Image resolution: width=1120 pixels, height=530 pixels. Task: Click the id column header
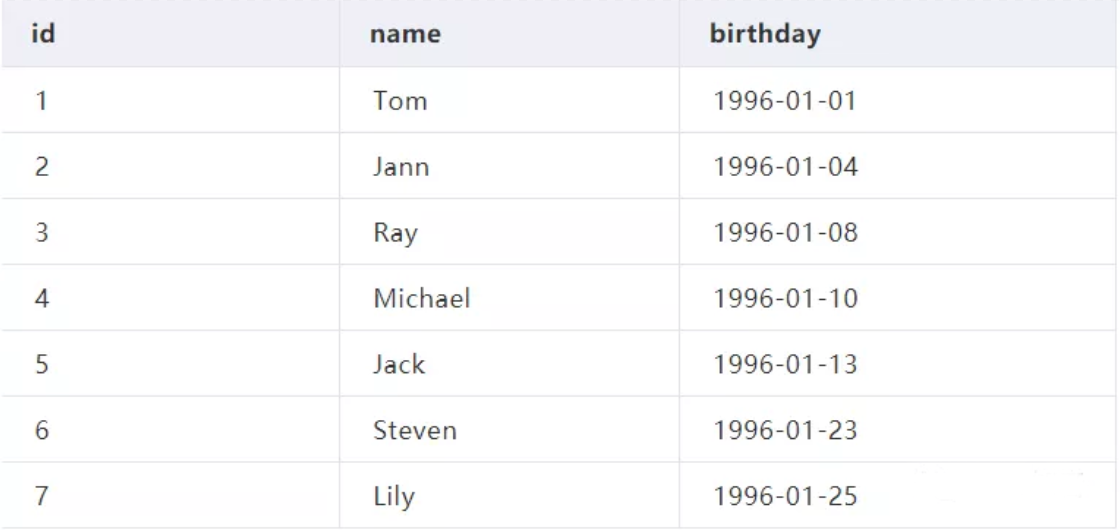pyautogui.click(x=43, y=34)
